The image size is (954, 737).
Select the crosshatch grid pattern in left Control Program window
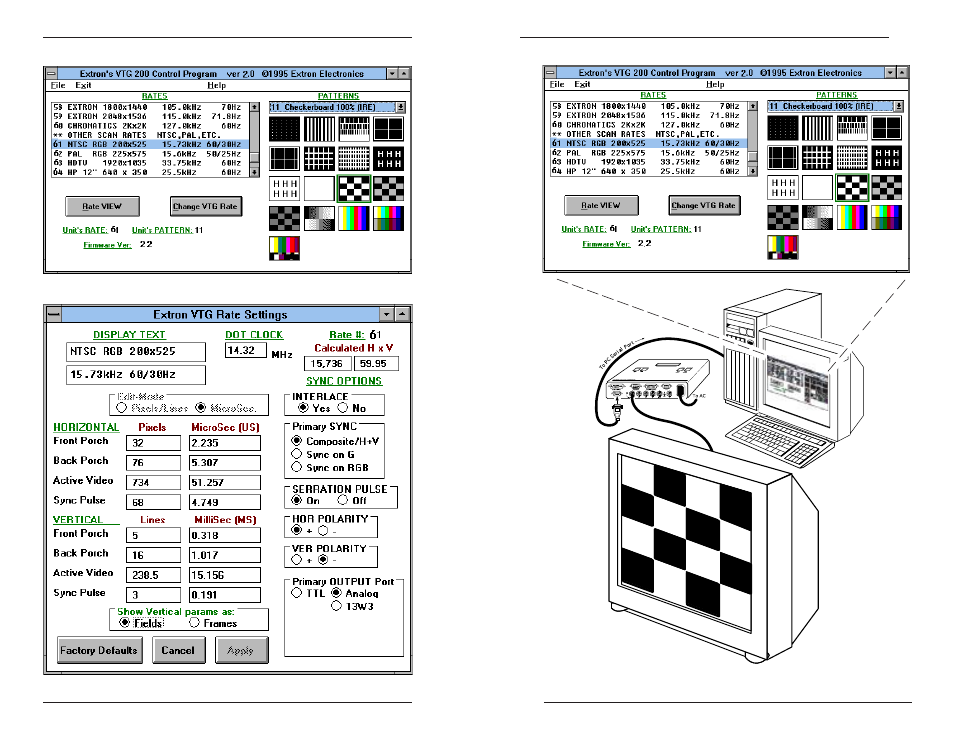(x=319, y=159)
